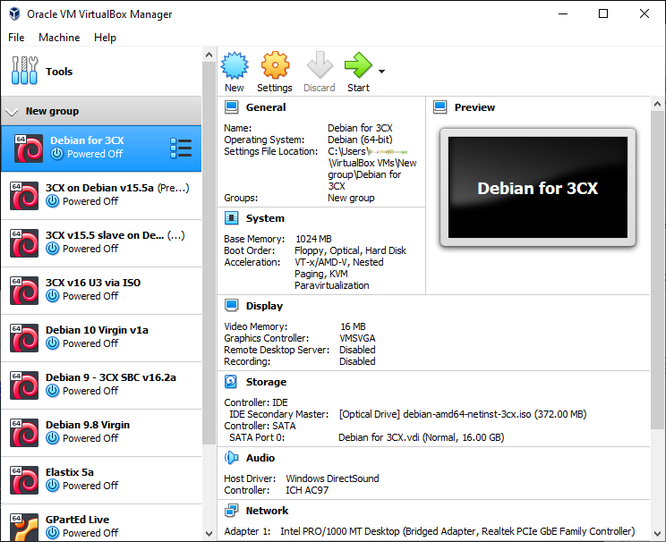The image size is (666, 542).
Task: Click 'ICH AC97' audio controller value
Action: coord(307,490)
